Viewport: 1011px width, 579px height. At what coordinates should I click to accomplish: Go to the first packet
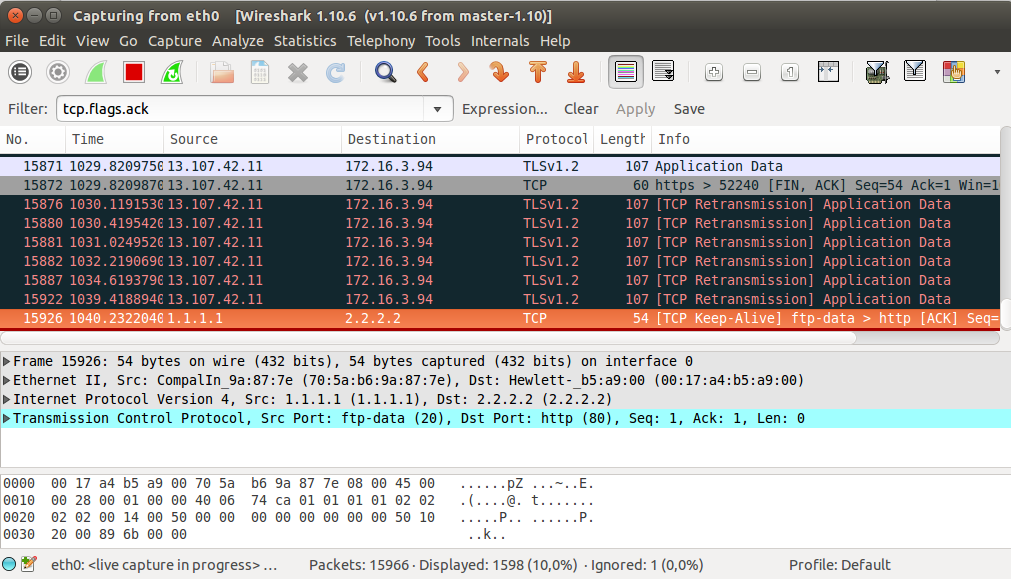[x=537, y=72]
